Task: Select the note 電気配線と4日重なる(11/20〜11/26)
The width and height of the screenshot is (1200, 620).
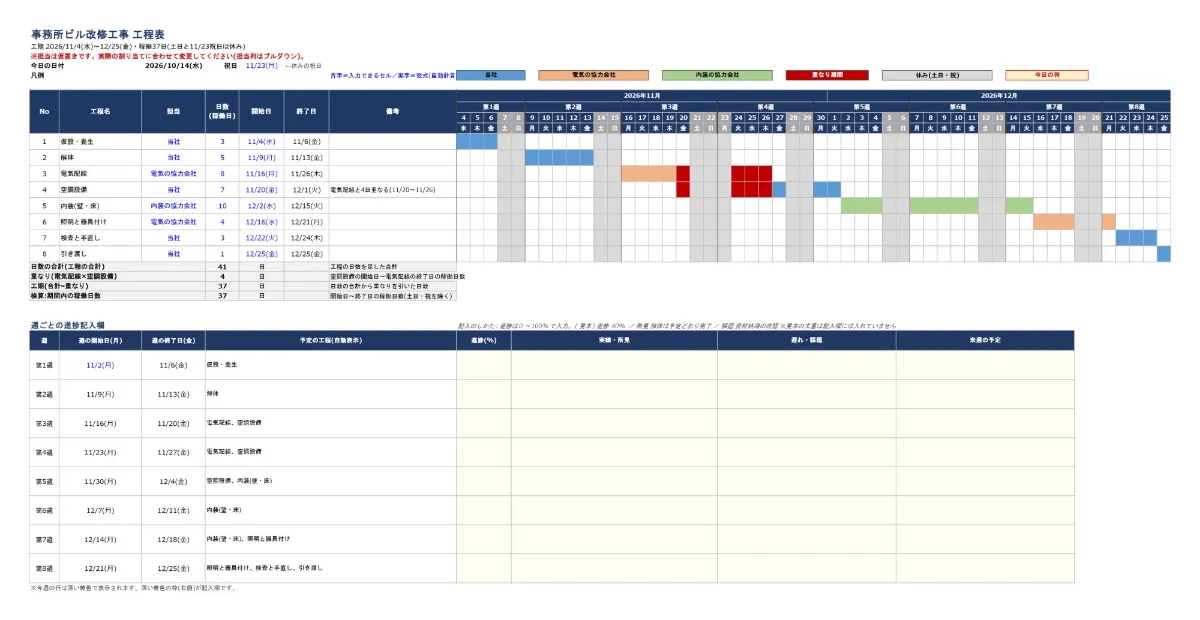Action: point(392,189)
